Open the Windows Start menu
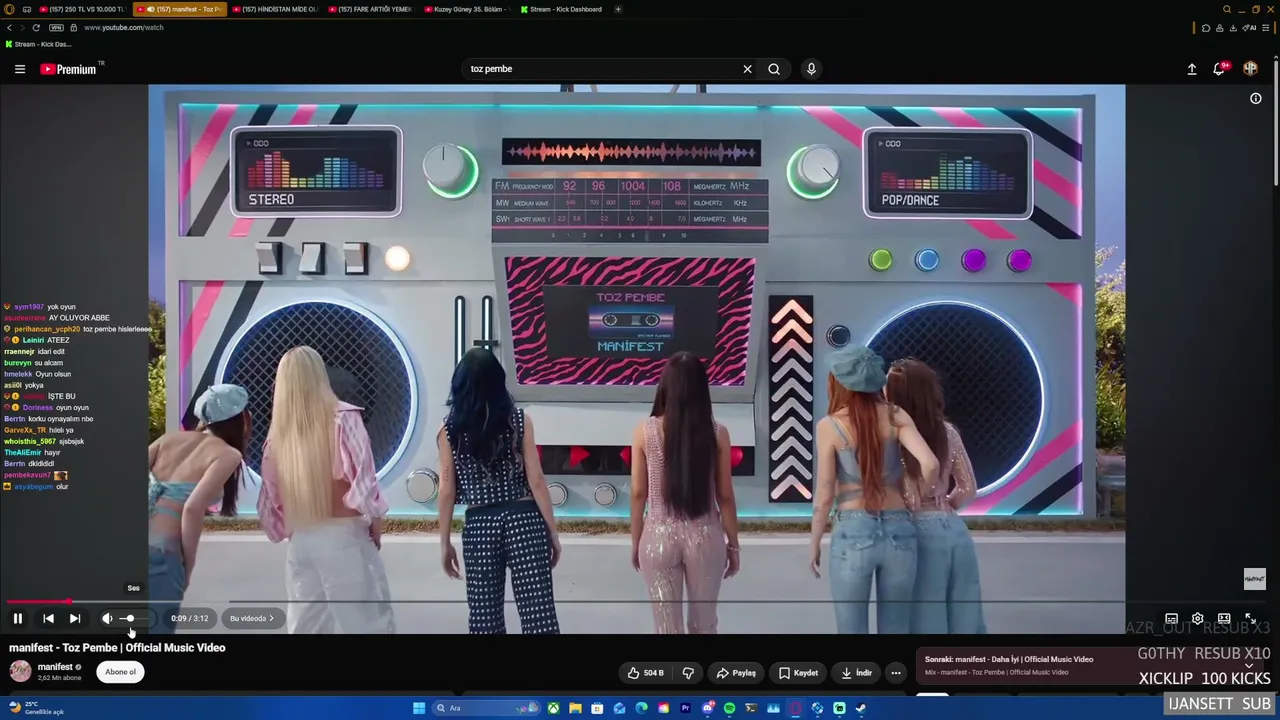Image resolution: width=1280 pixels, height=720 pixels. point(419,708)
